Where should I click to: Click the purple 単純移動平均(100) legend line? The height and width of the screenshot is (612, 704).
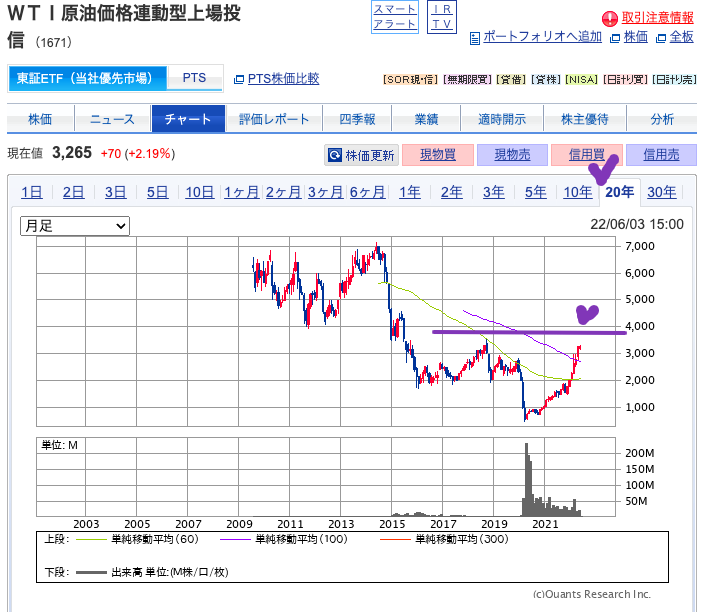pyautogui.click(x=235, y=539)
